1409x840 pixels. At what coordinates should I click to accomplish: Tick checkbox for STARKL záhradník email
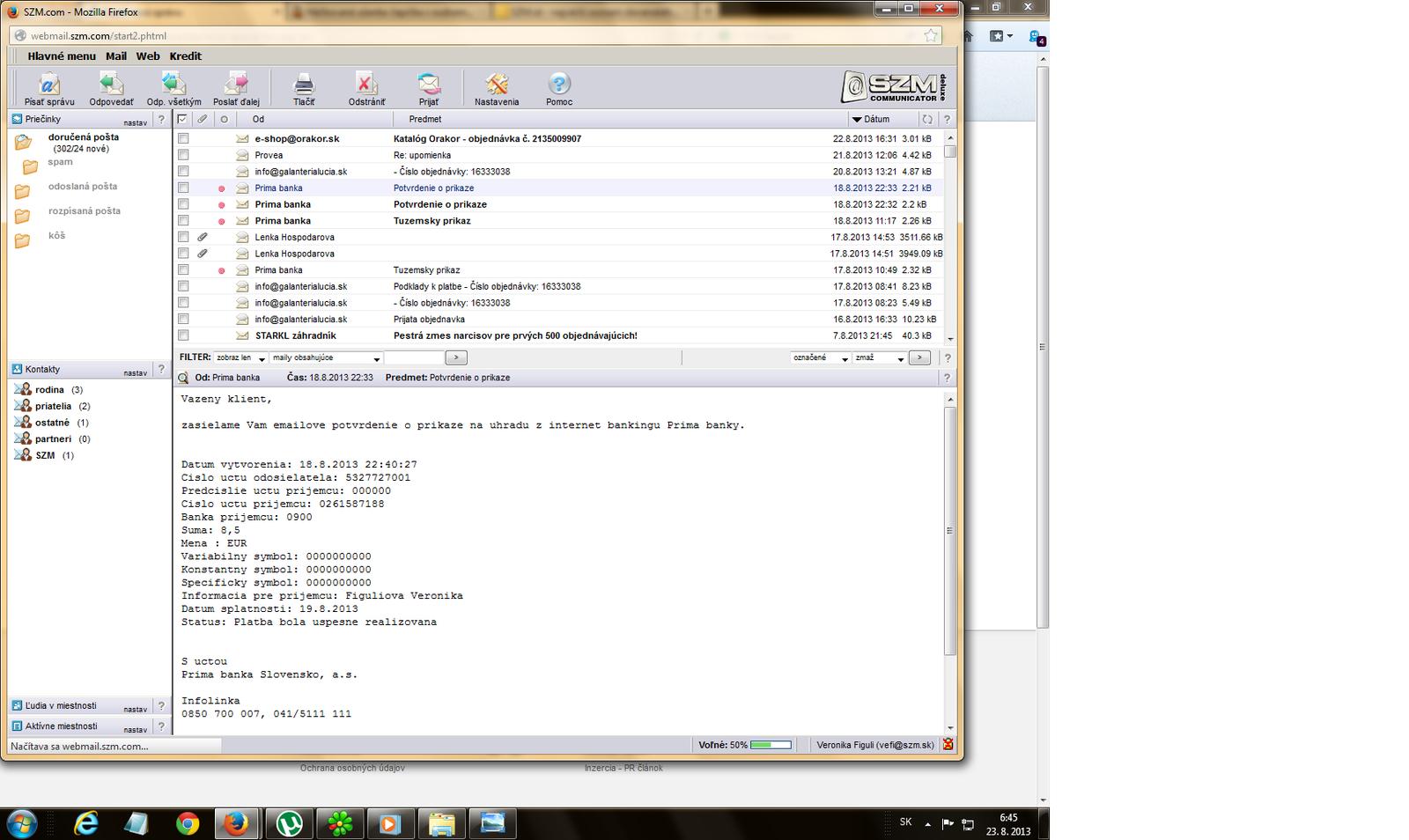(x=183, y=335)
